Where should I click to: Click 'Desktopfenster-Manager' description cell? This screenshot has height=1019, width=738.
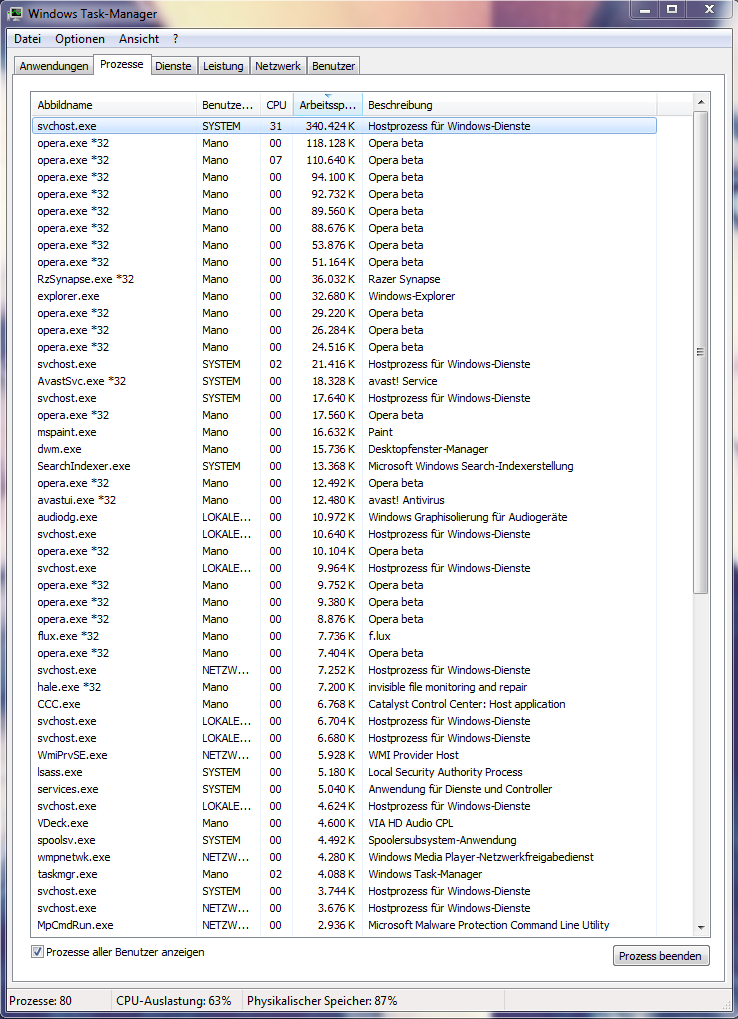tap(428, 449)
